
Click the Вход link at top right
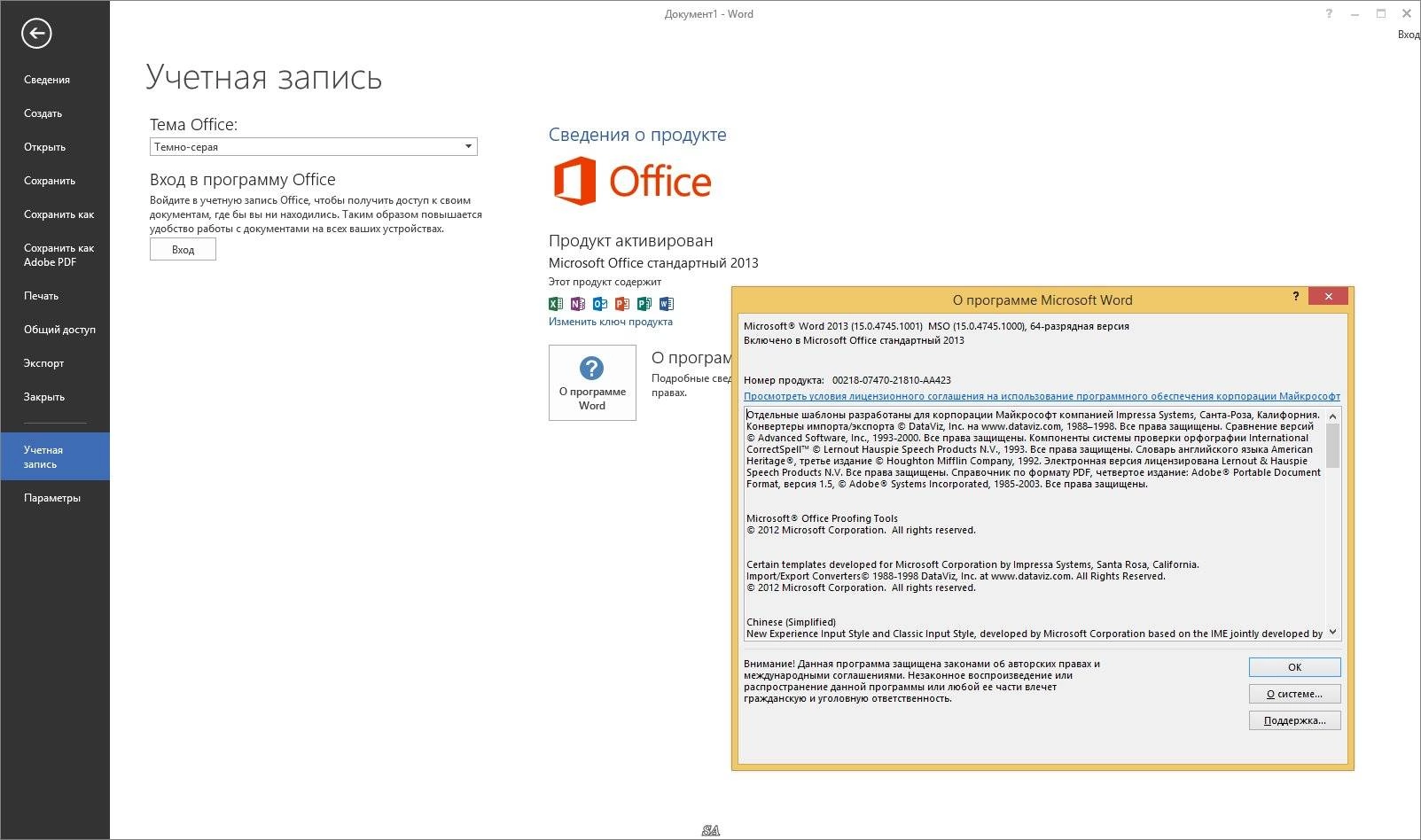click(1409, 35)
